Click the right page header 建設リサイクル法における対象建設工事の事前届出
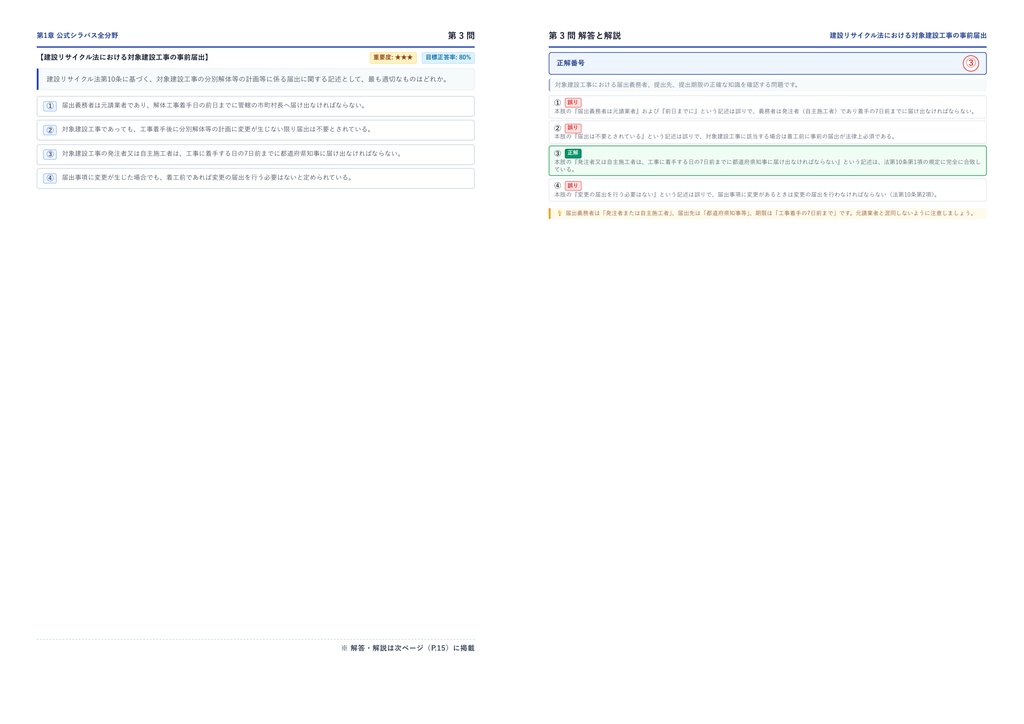 [x=908, y=35]
